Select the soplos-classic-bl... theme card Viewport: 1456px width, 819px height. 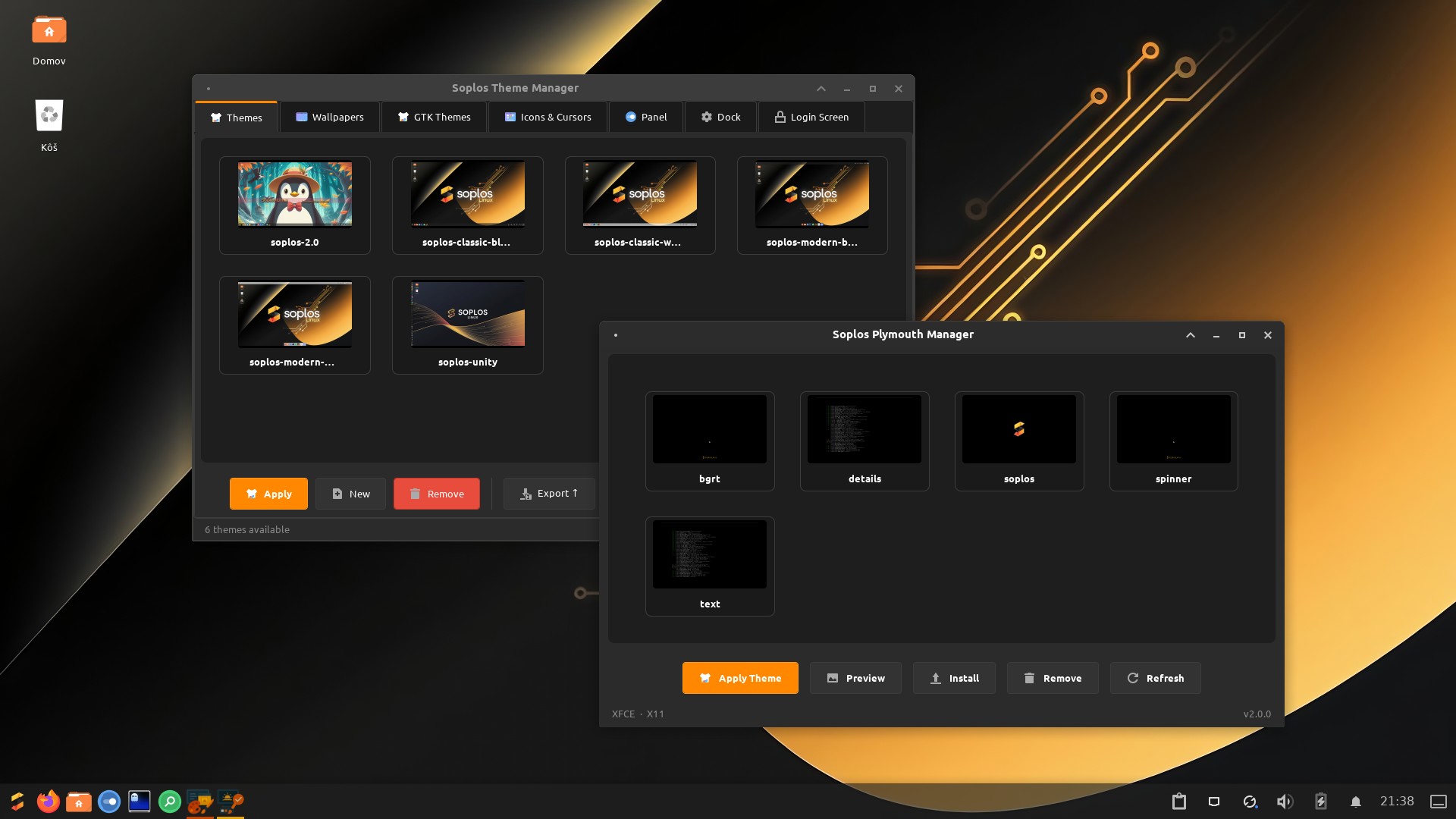point(468,205)
